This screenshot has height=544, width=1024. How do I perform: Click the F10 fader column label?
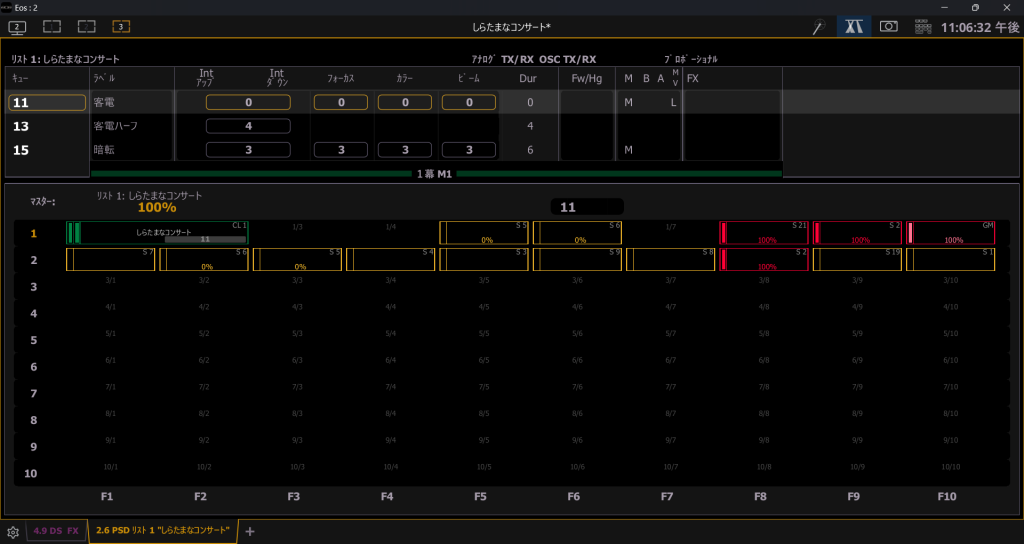947,496
